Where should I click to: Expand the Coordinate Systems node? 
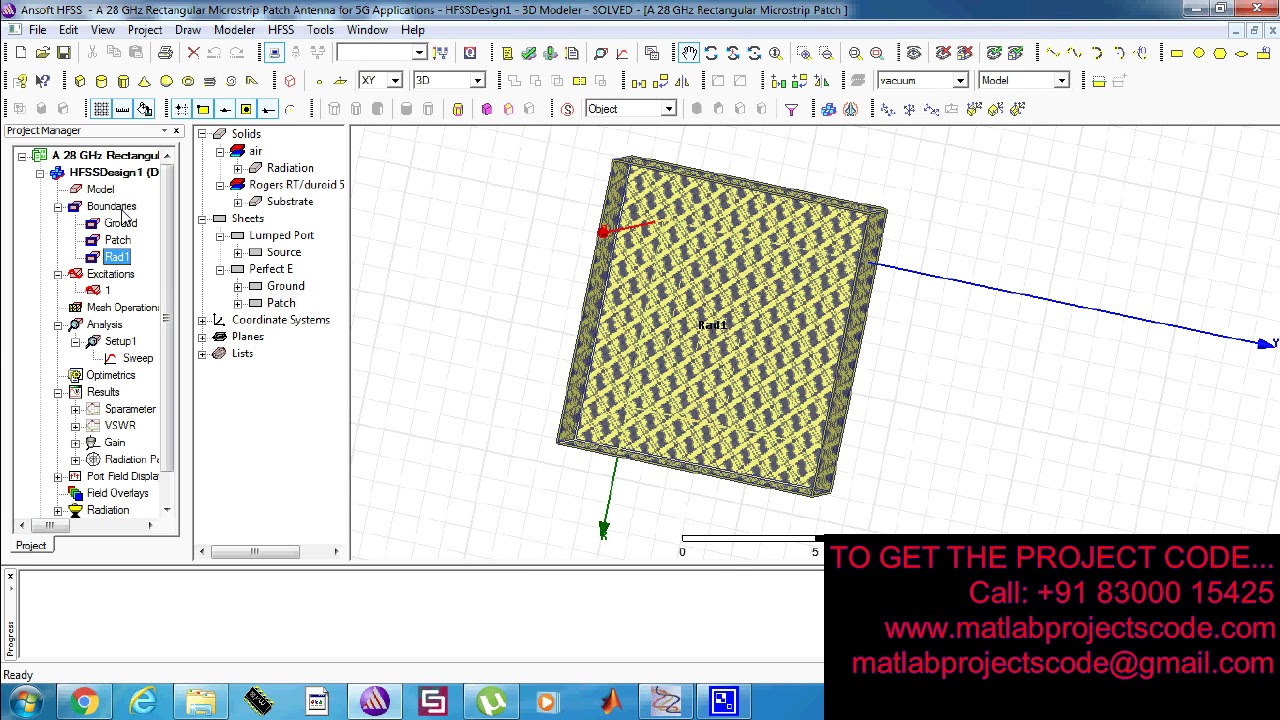[202, 320]
